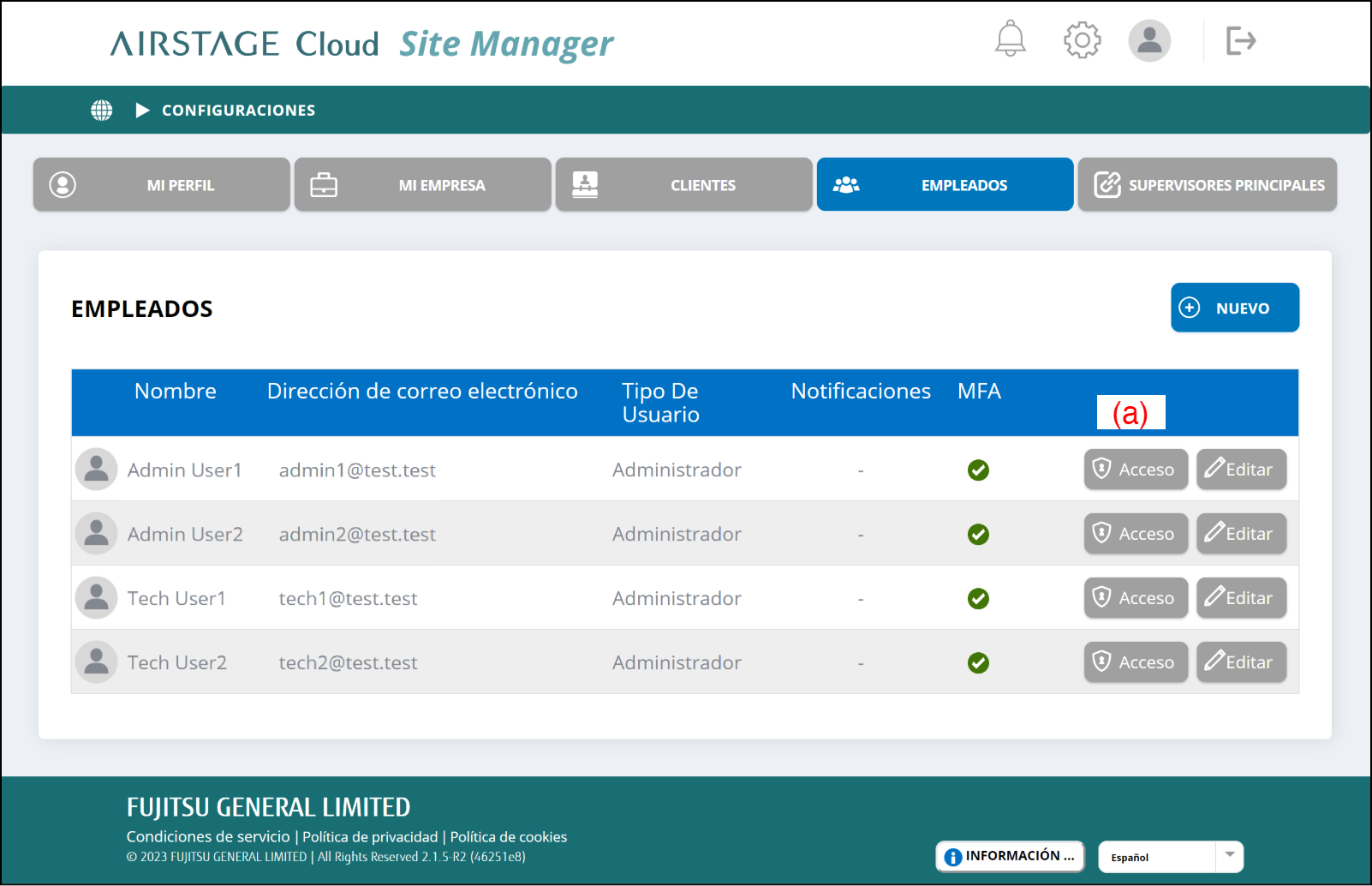Viewport: 1372px width, 886px height.
Task: Click the user account avatar icon
Action: [x=1149, y=40]
